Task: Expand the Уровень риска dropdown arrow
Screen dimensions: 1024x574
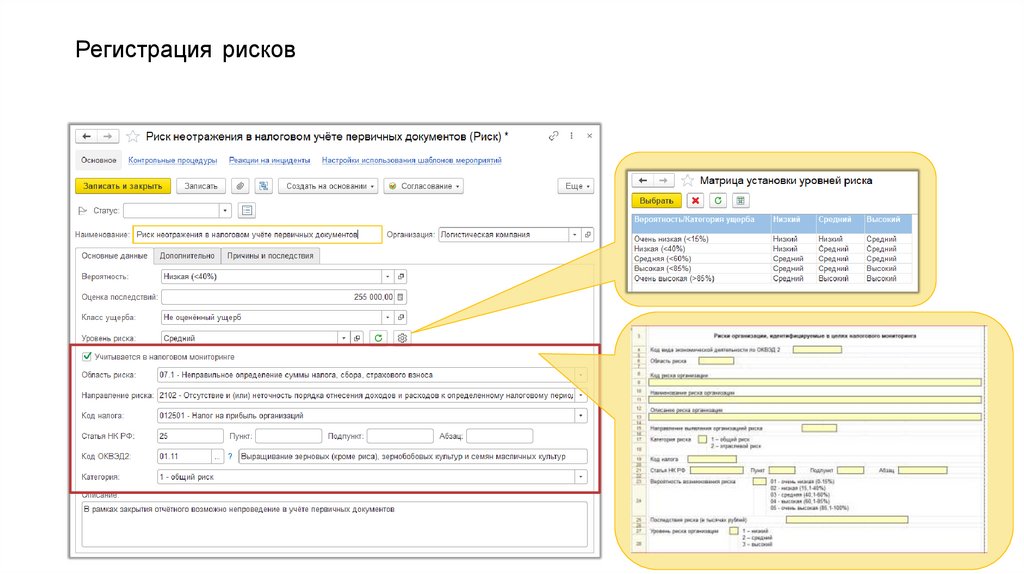Action: tap(344, 338)
